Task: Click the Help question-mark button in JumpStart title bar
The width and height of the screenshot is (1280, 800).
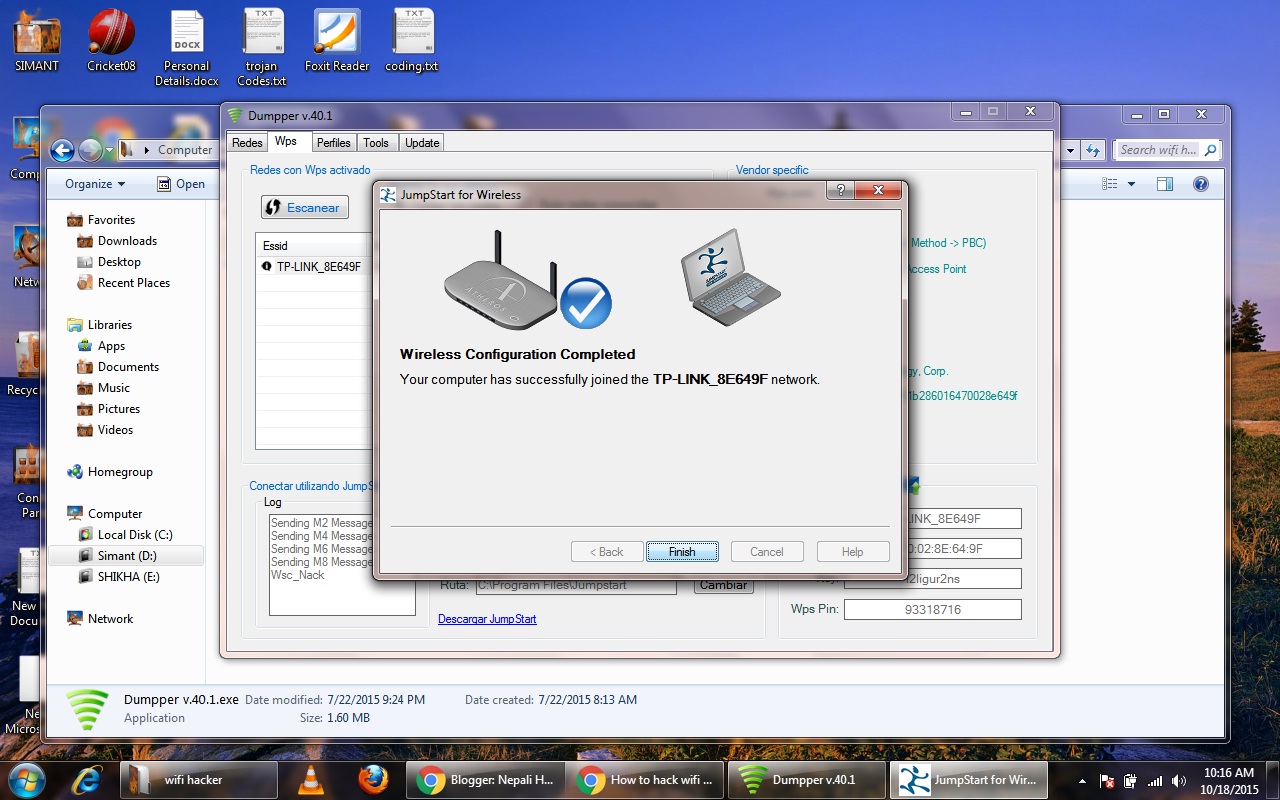Action: (x=840, y=191)
